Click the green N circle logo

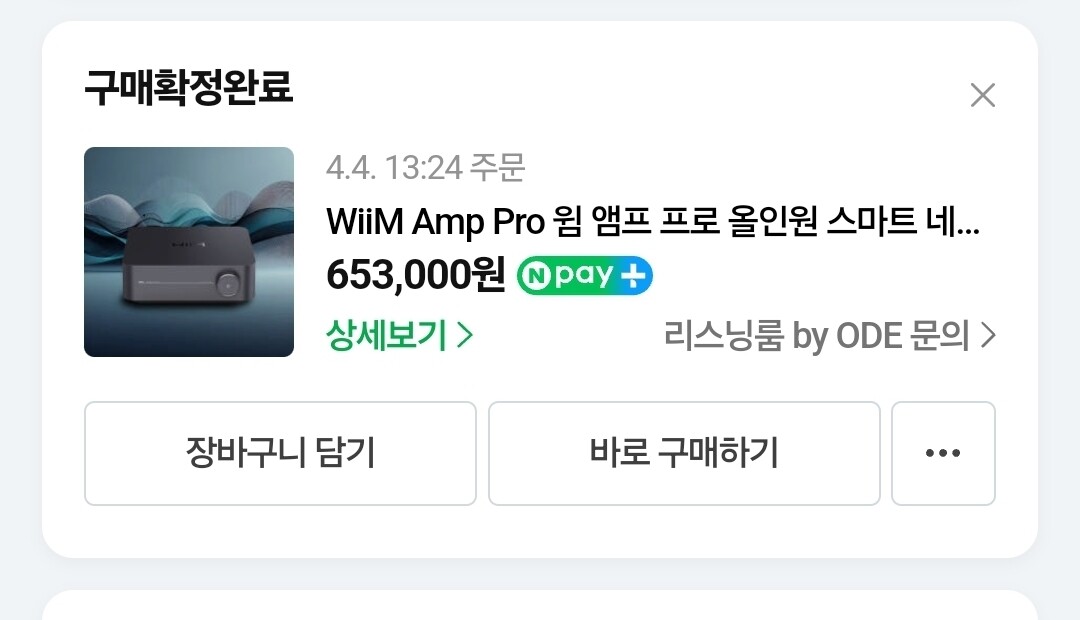point(536,276)
